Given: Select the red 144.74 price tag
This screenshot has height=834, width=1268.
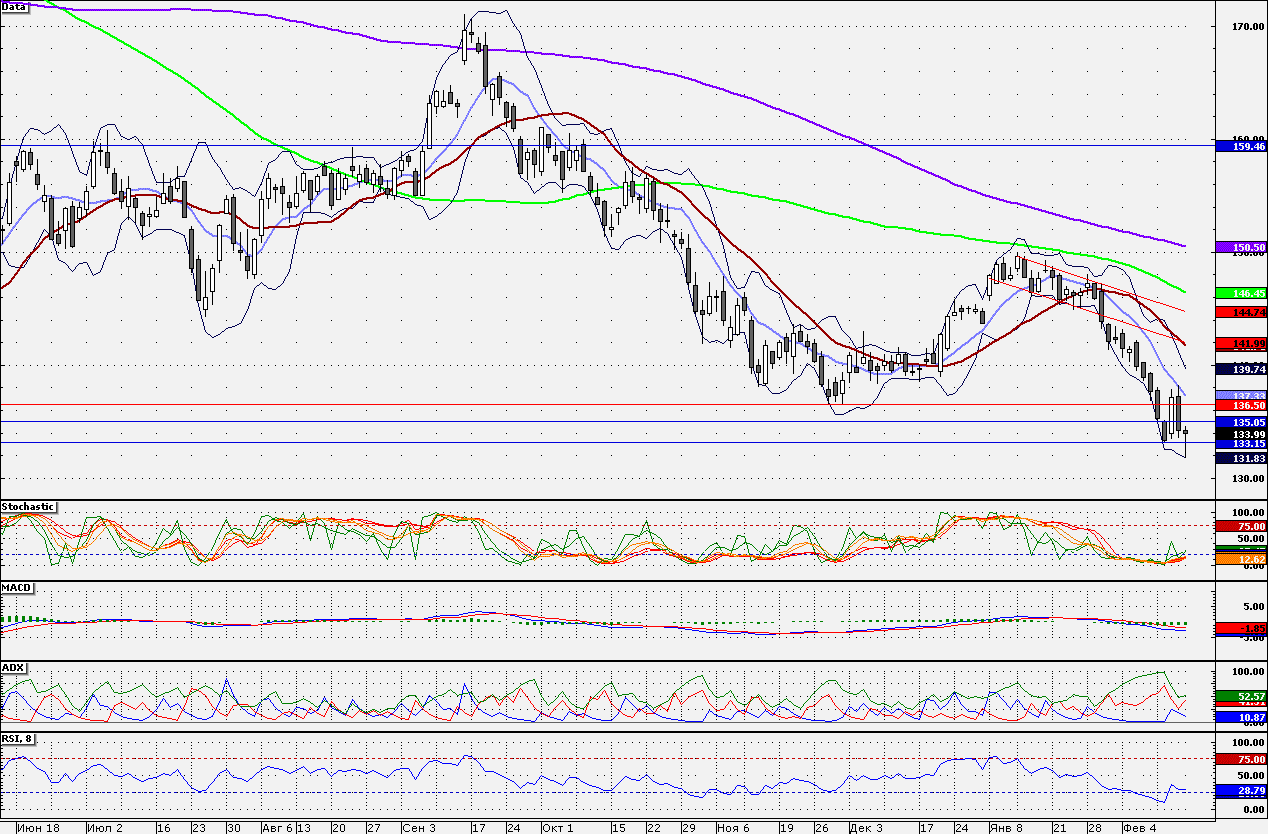Looking at the screenshot, I should click(1241, 313).
